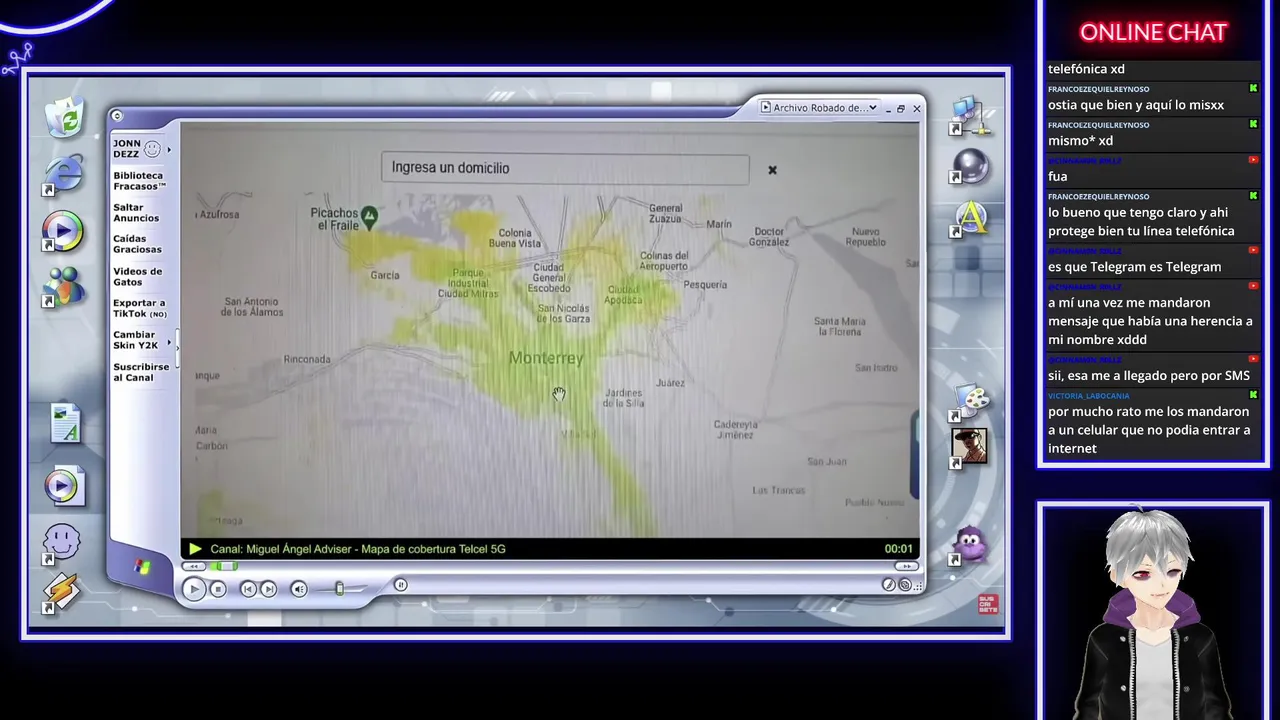The width and height of the screenshot is (1280, 720).
Task: Click the Doctor González map label
Action: click(769, 237)
